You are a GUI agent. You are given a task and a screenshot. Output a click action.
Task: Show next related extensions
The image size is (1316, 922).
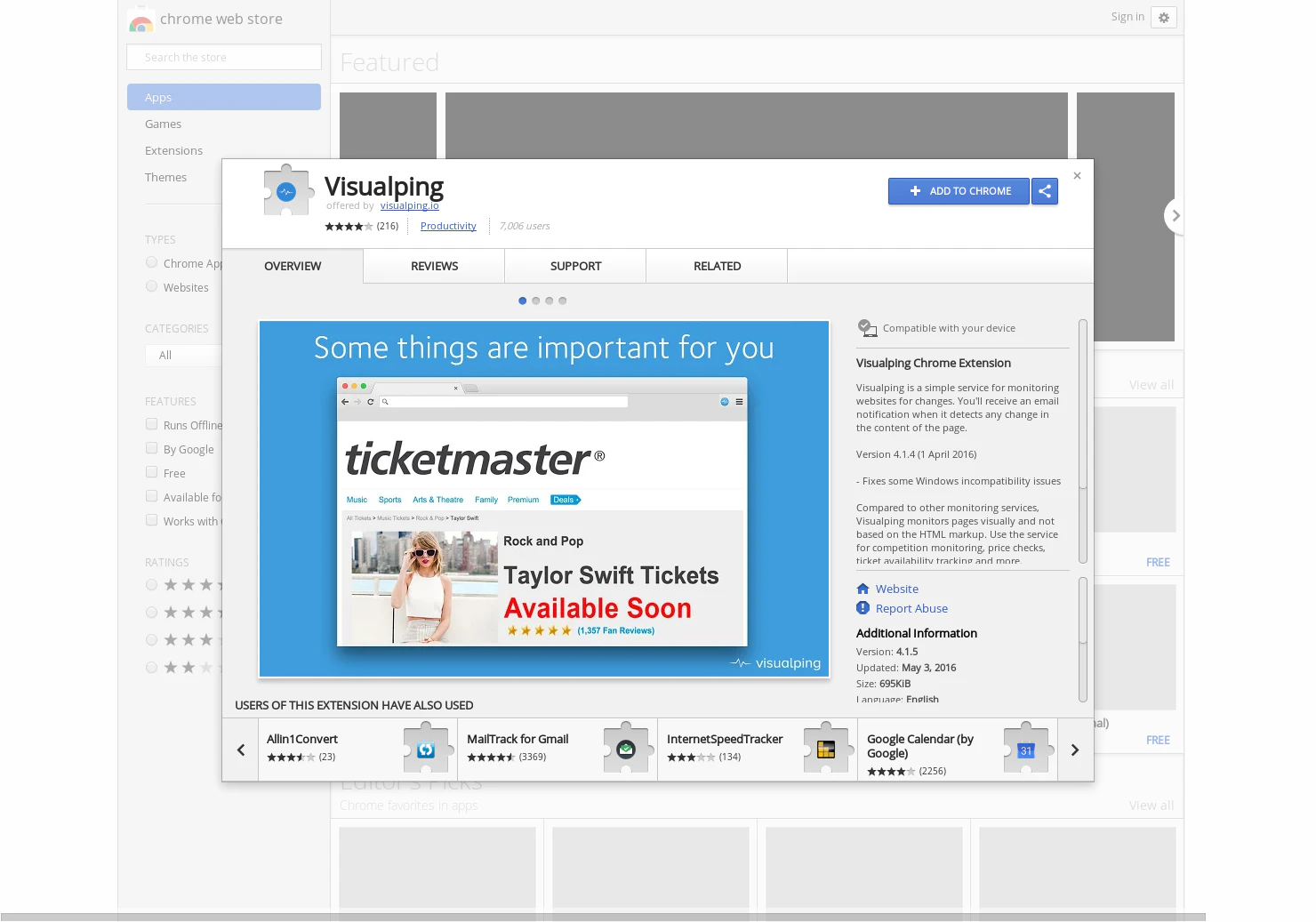1075,750
